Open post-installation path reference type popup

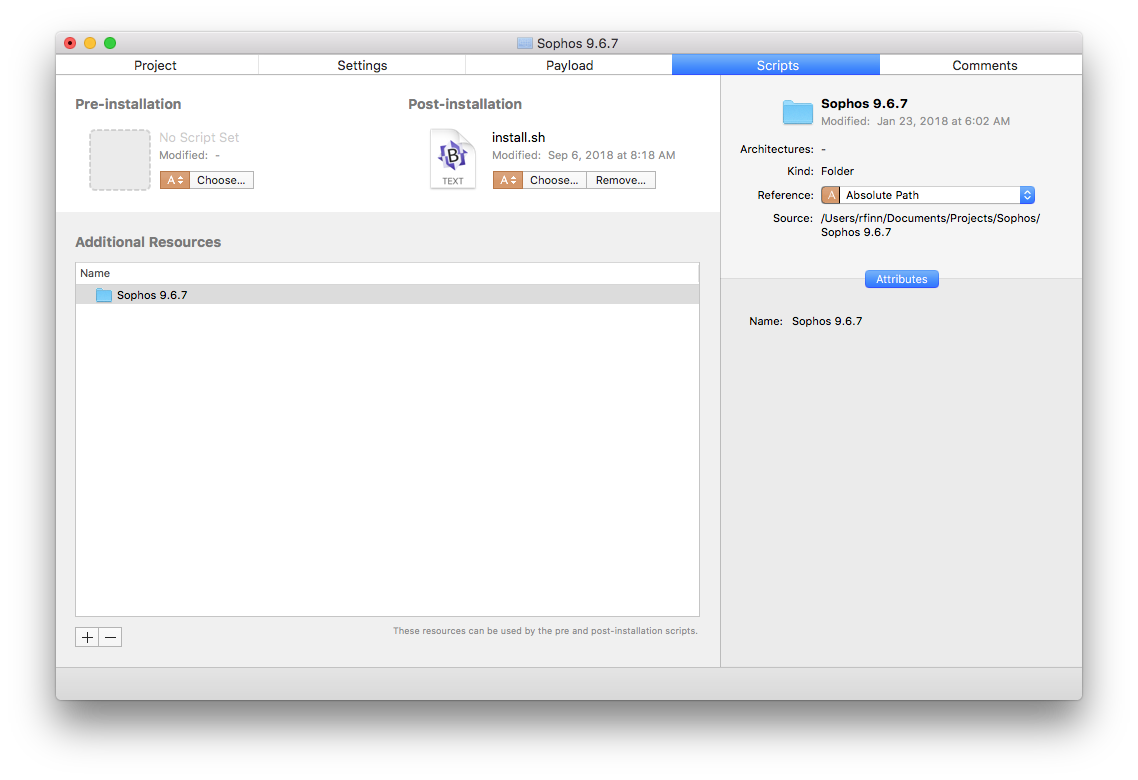click(507, 180)
